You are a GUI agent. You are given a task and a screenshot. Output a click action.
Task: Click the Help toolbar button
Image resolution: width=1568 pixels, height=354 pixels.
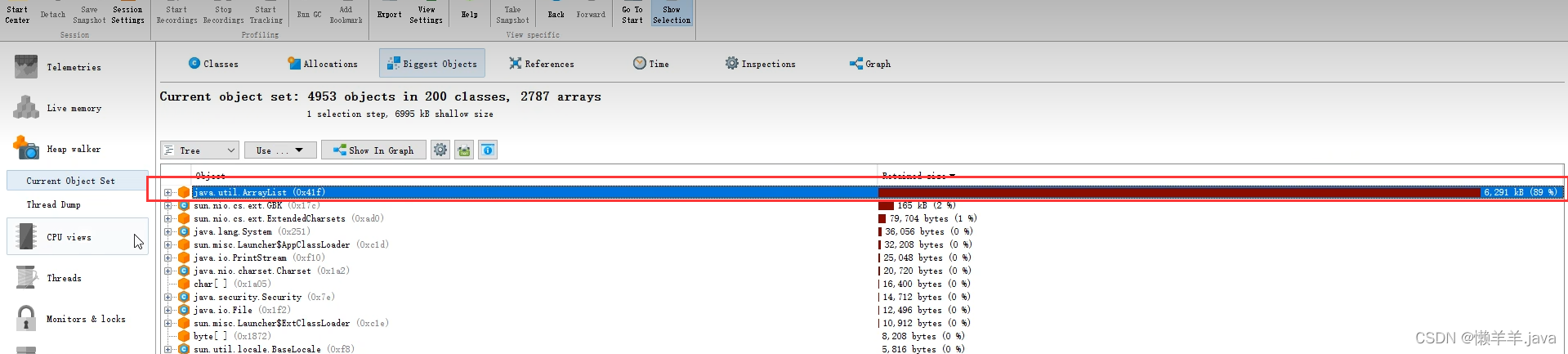(x=469, y=15)
